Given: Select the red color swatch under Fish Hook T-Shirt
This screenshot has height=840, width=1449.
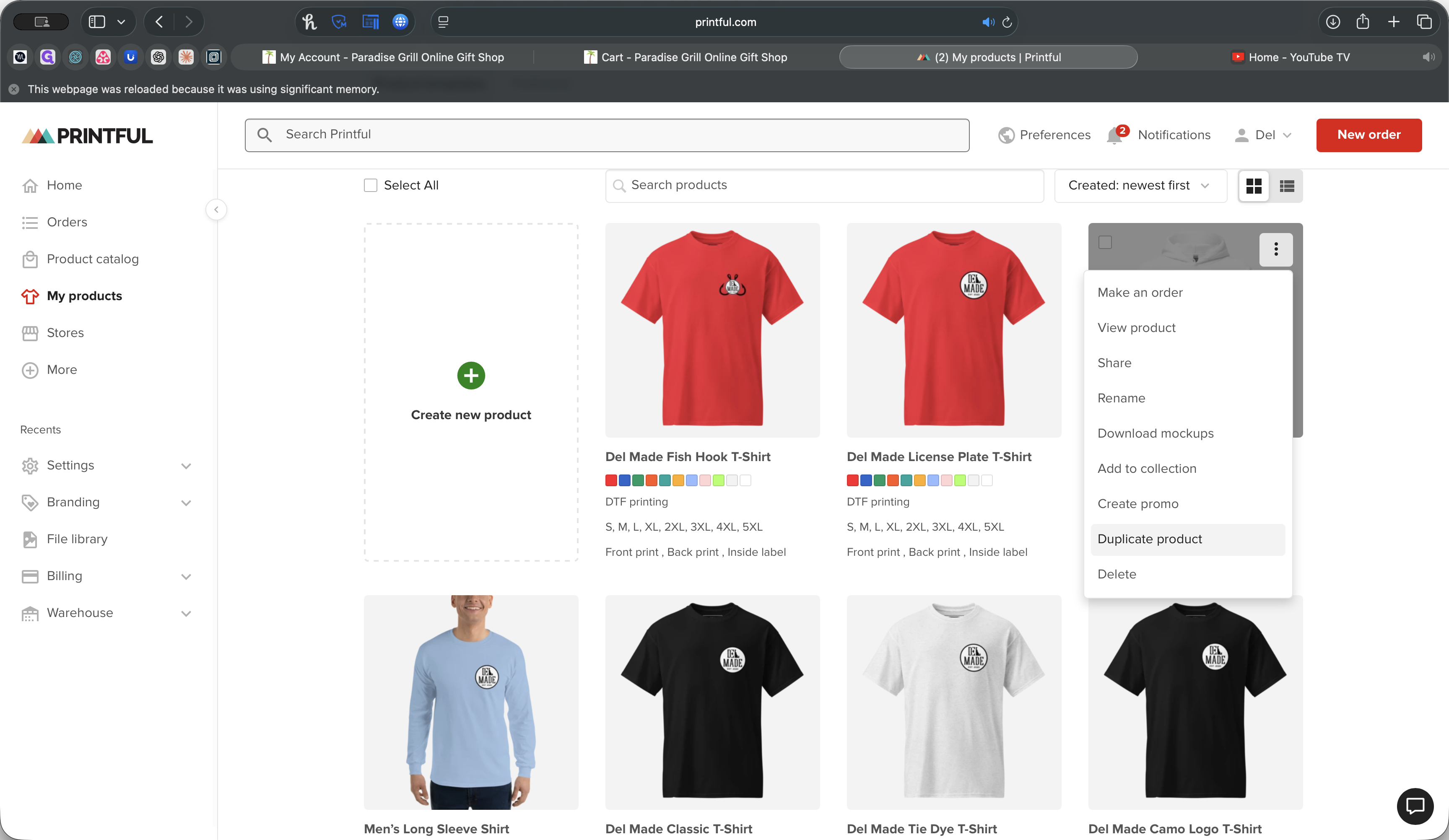Looking at the screenshot, I should (x=611, y=481).
